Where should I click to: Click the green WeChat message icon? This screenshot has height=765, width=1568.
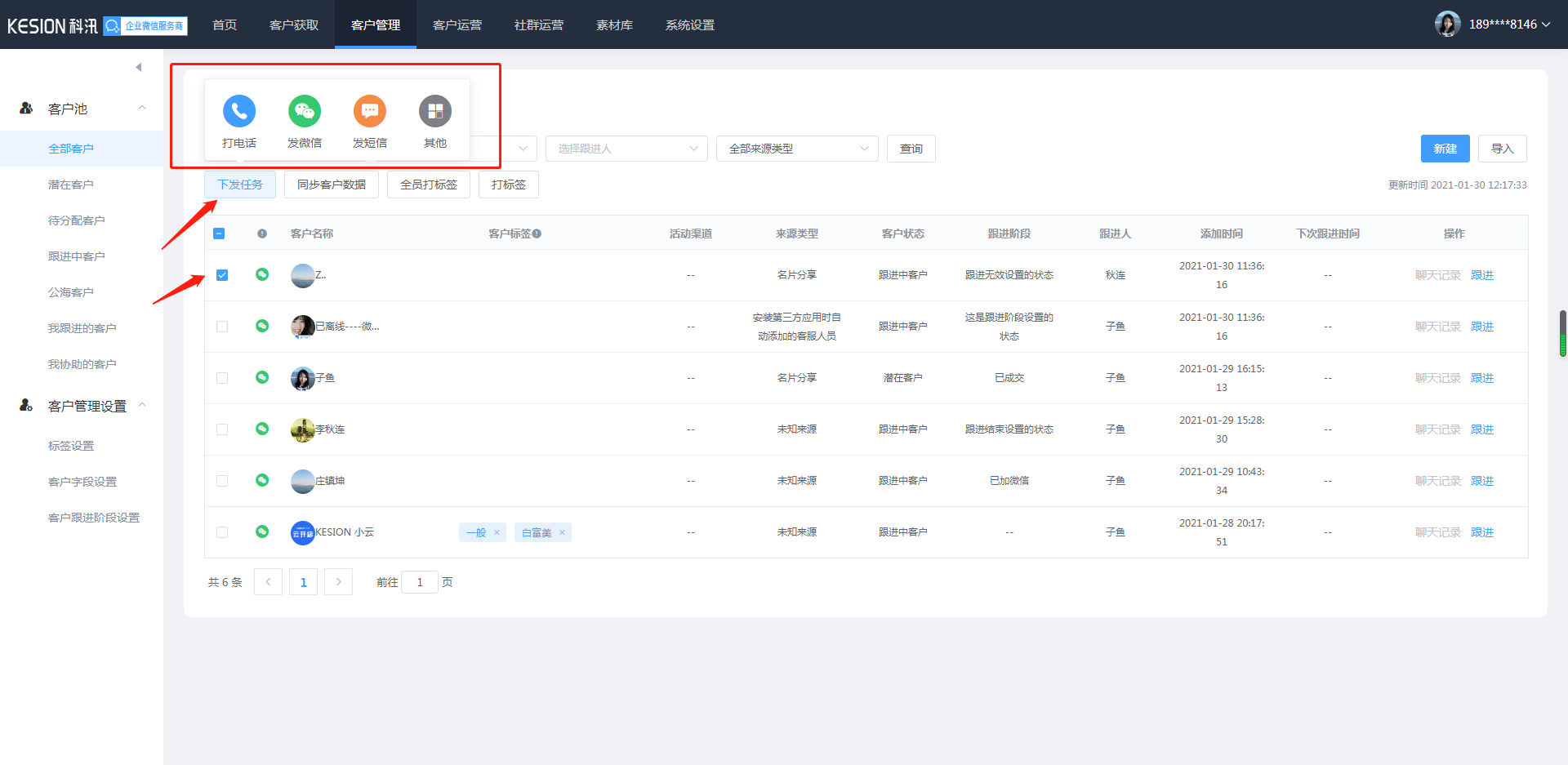tap(304, 111)
